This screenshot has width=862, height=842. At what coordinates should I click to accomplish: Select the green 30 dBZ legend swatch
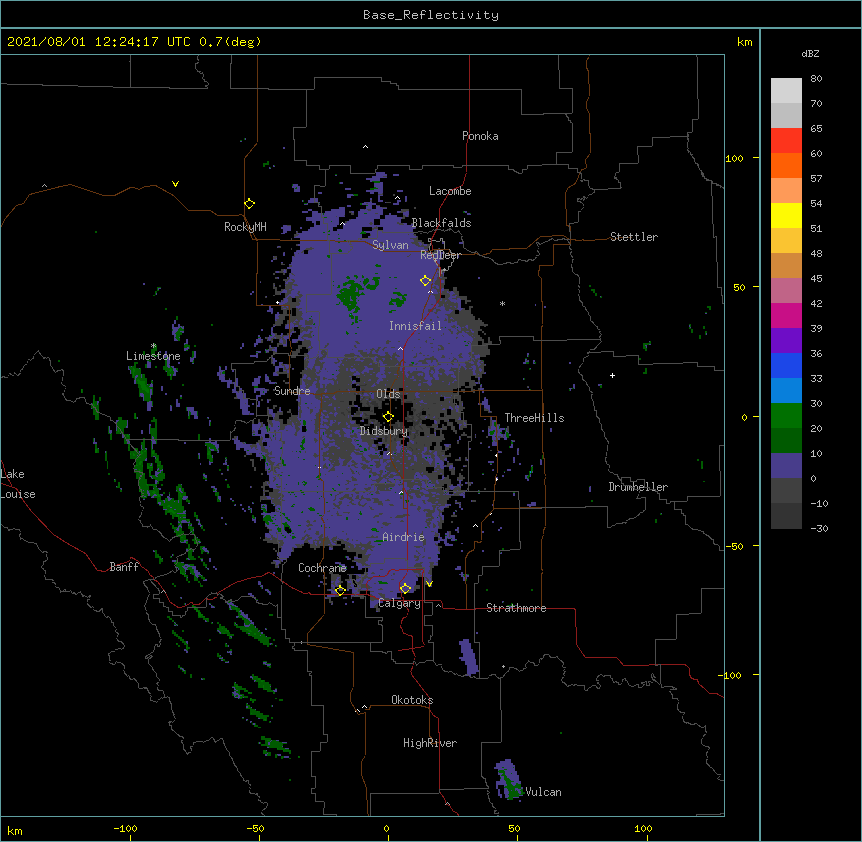[x=786, y=416]
